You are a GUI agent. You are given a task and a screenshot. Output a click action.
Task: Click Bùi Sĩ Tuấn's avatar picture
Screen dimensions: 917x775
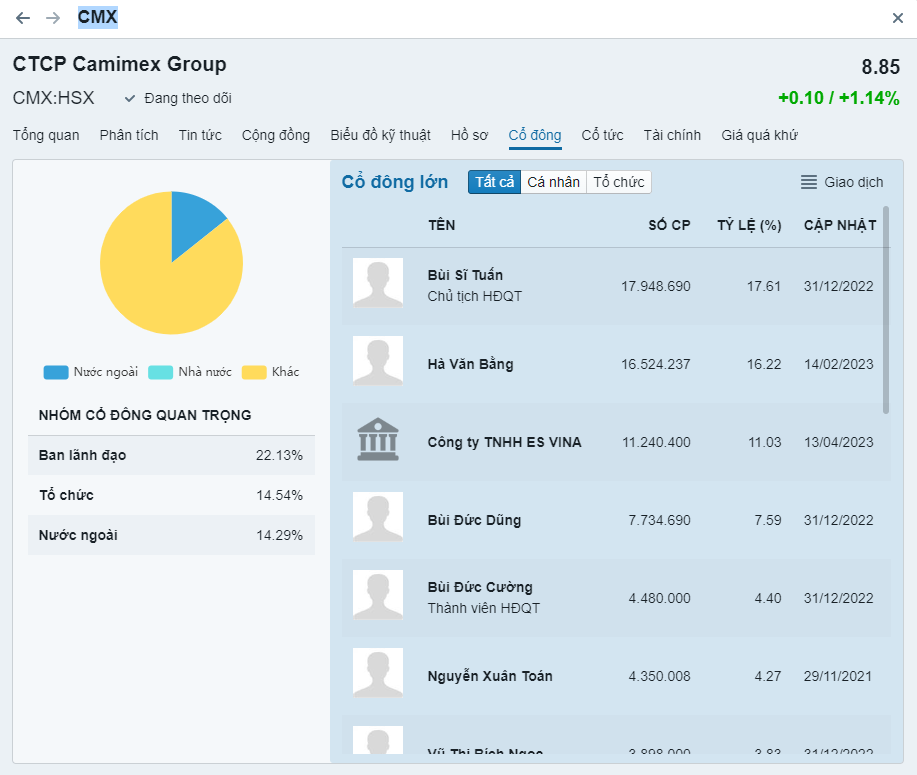(x=377, y=283)
